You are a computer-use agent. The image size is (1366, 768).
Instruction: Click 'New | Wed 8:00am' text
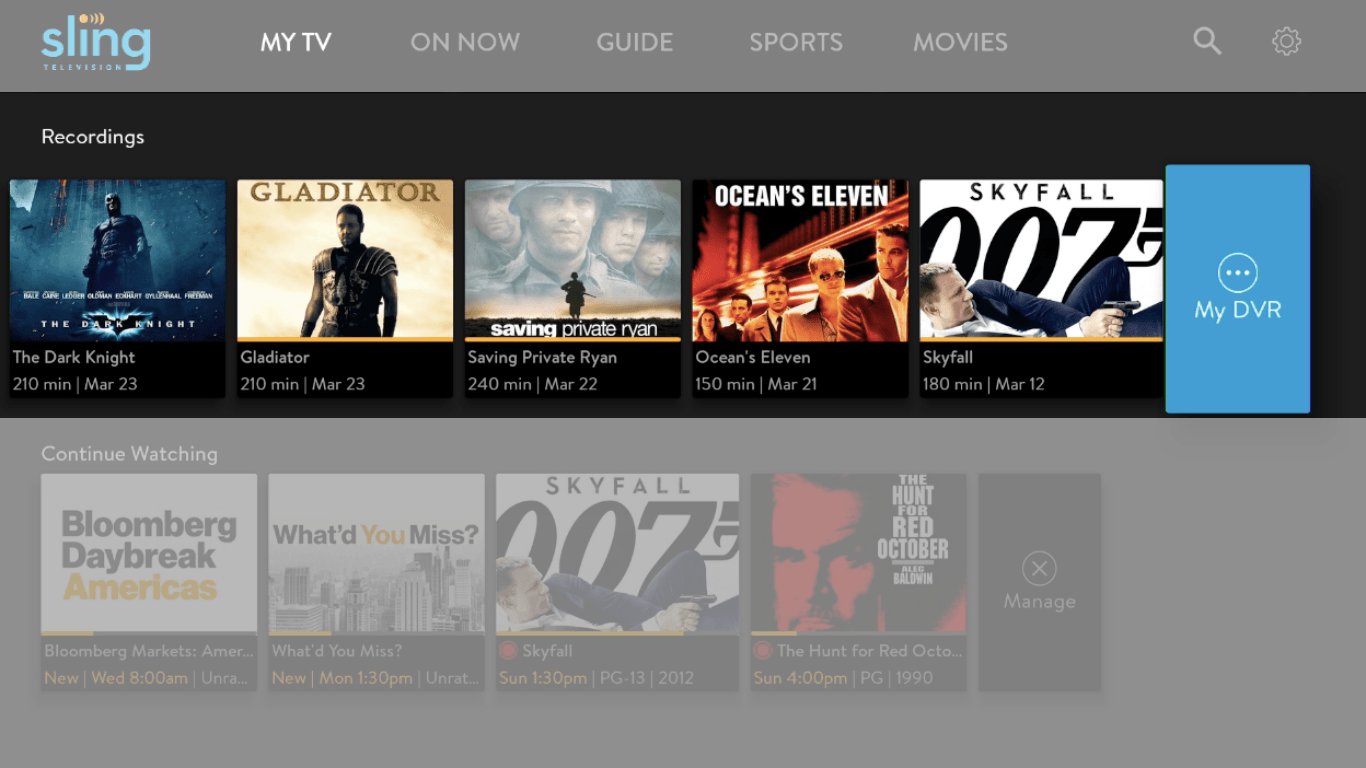[116, 678]
